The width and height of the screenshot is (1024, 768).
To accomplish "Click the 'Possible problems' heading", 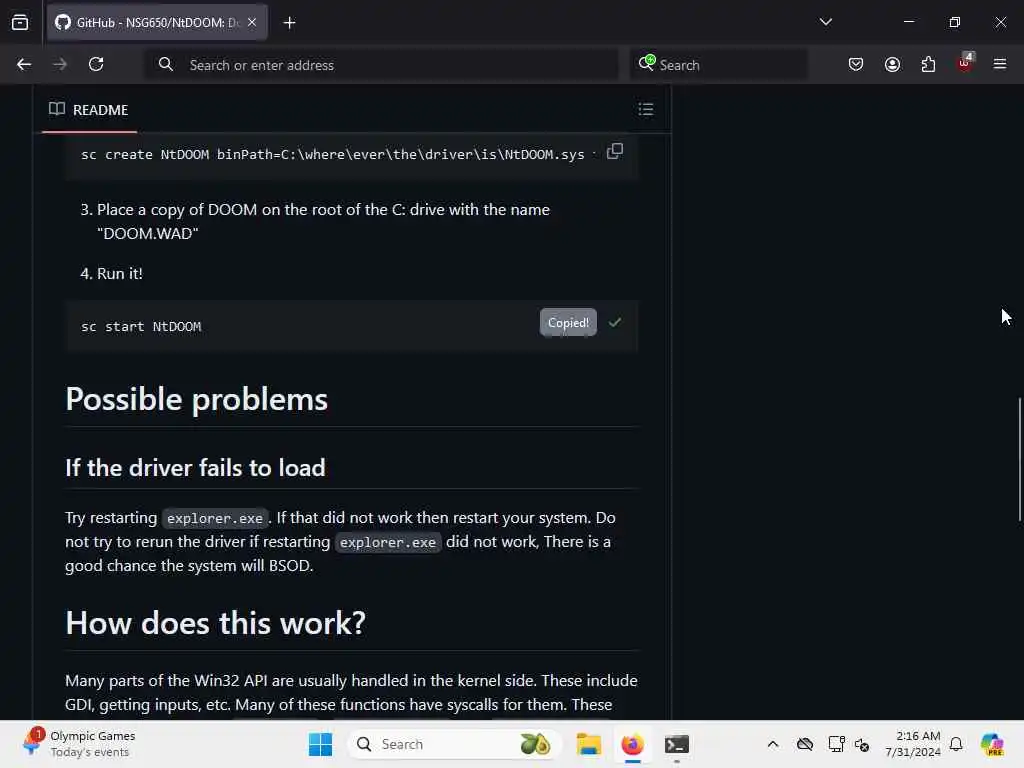I will tap(197, 399).
